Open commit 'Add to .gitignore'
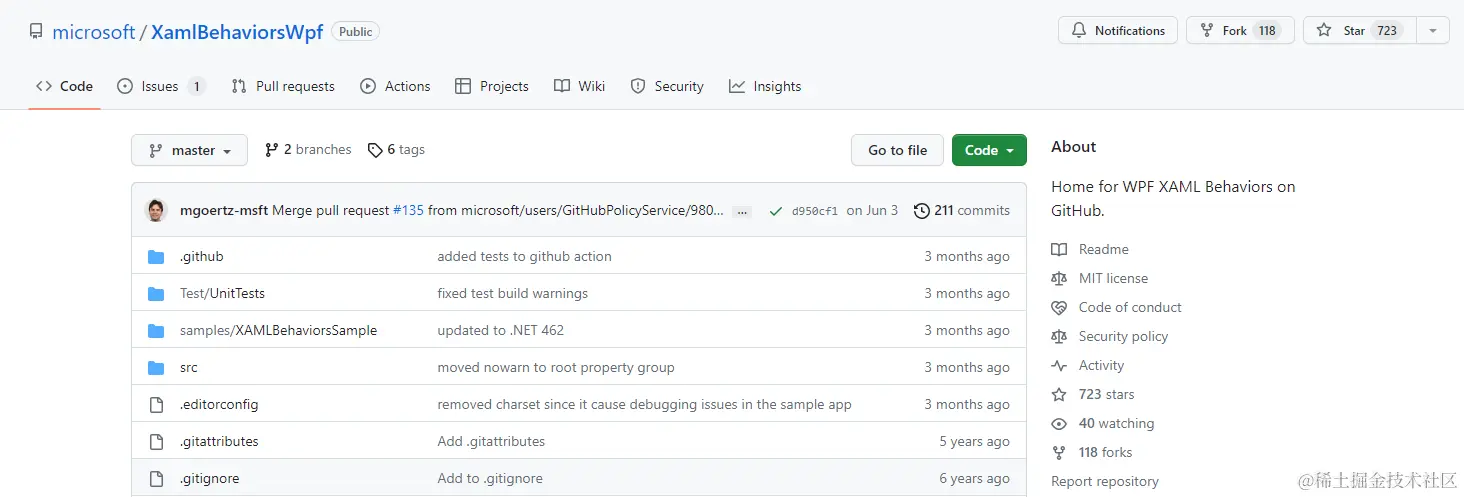 click(x=490, y=479)
